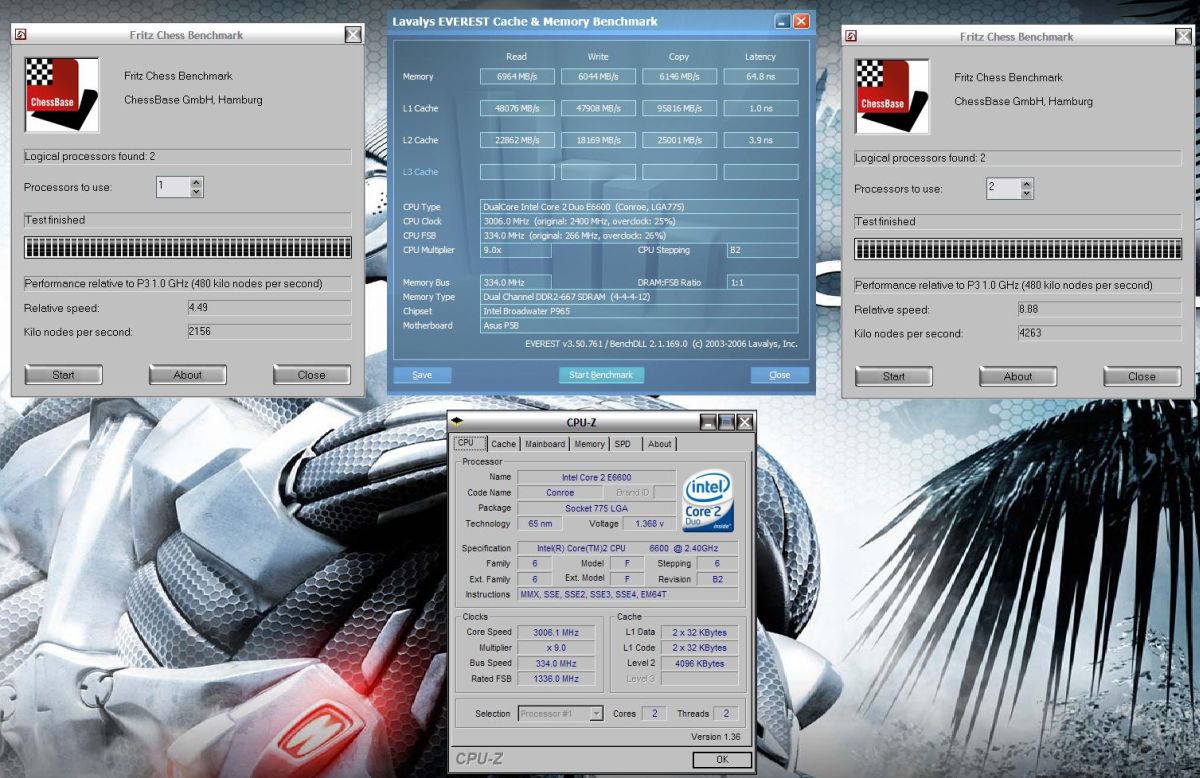Start the benchmark in the left Fritz window
This screenshot has width=1200, height=778.
click(x=63, y=375)
